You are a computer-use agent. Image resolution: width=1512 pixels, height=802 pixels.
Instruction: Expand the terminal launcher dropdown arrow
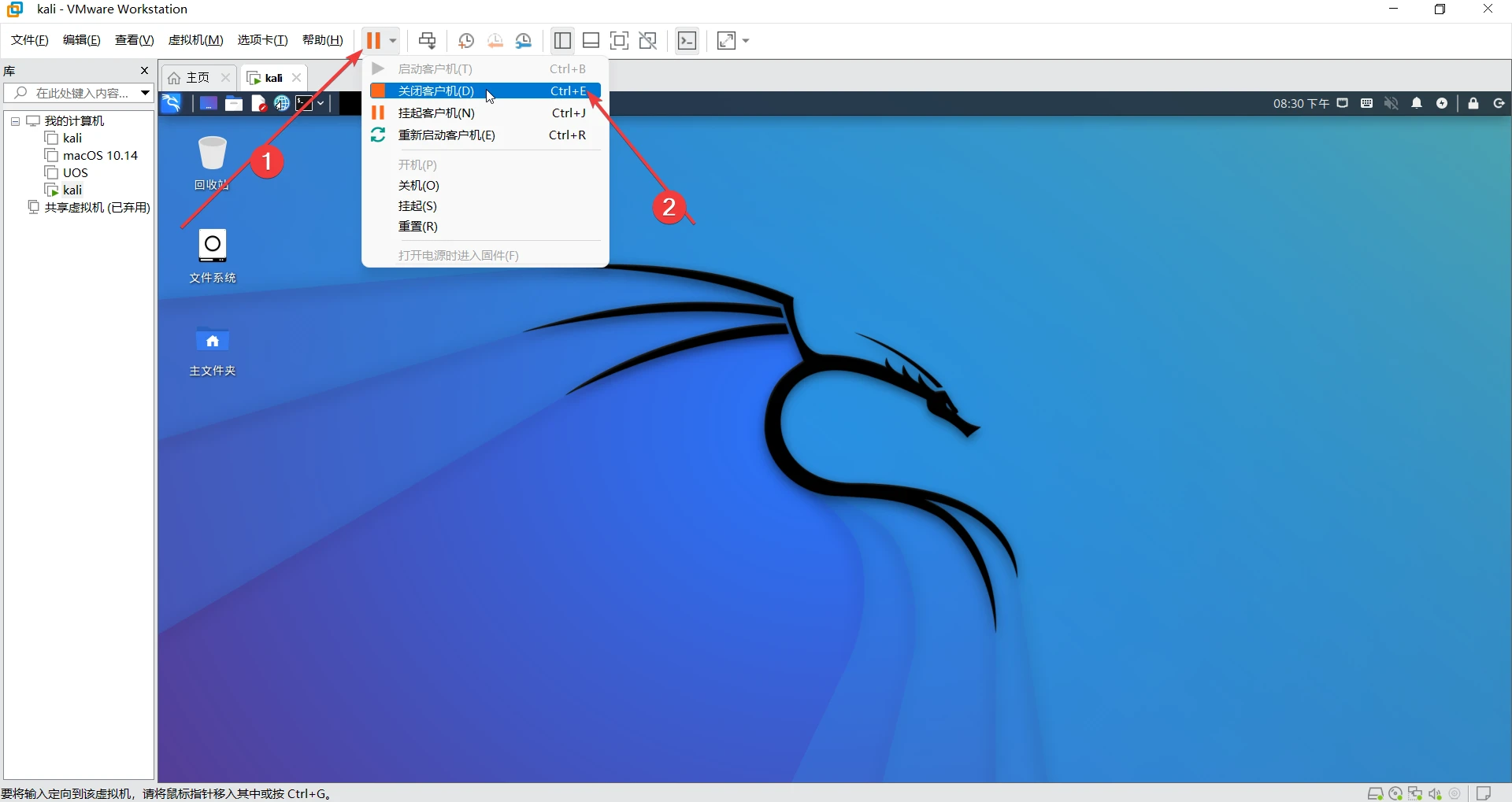[321, 103]
